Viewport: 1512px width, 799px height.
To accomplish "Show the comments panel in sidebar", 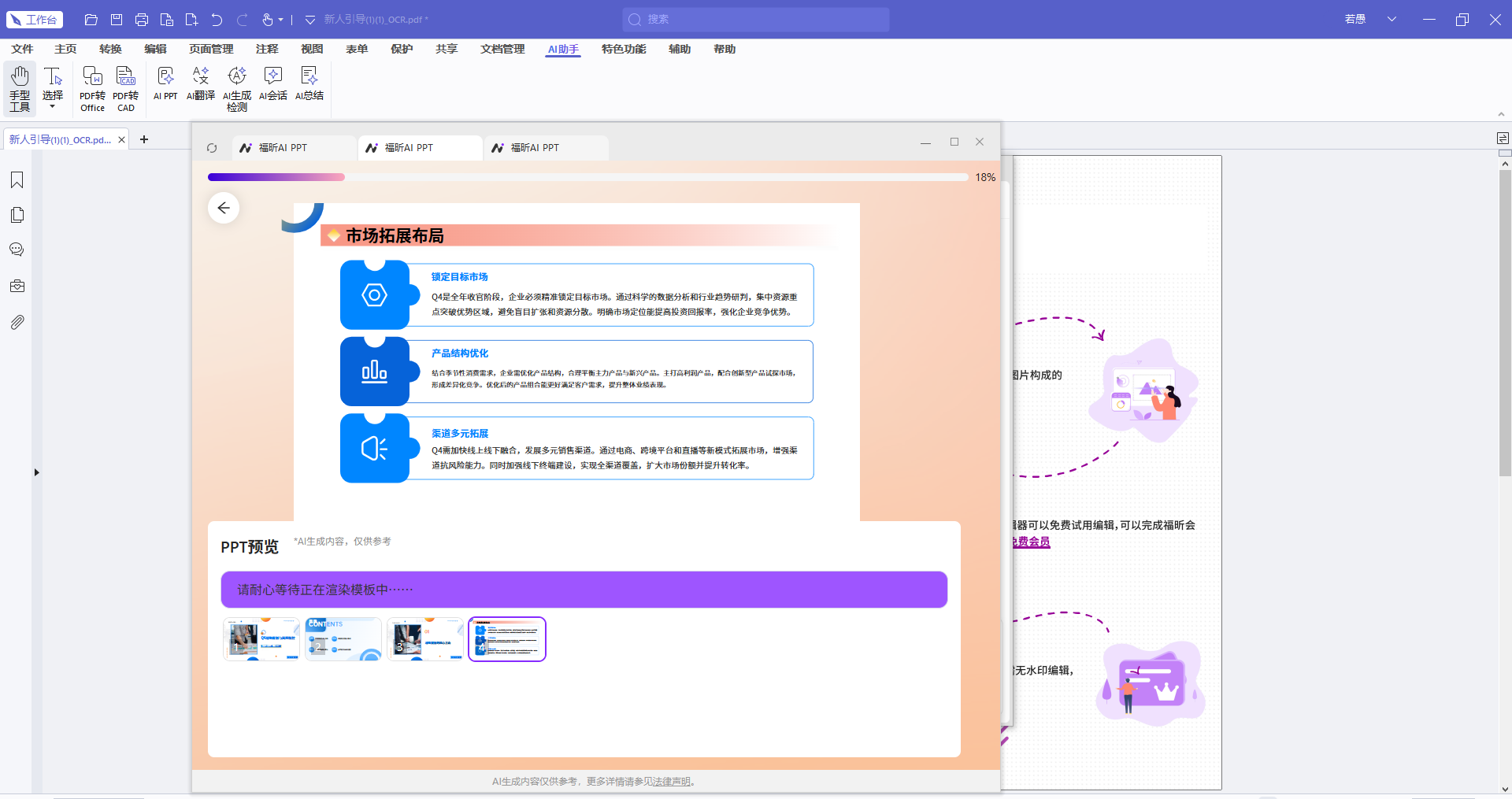I will 17,250.
